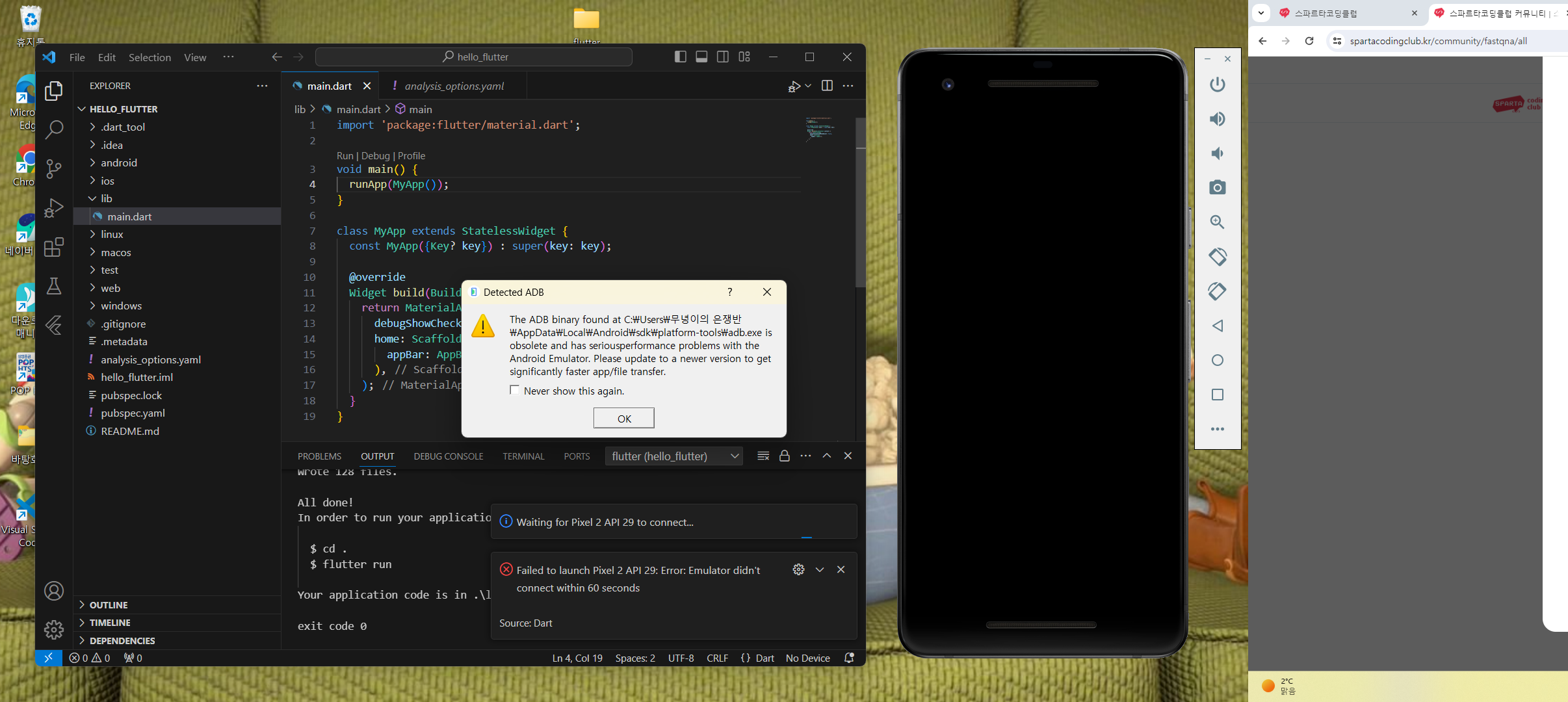This screenshot has width=1568, height=702.
Task: Lower the emulator volume
Action: 1218,153
